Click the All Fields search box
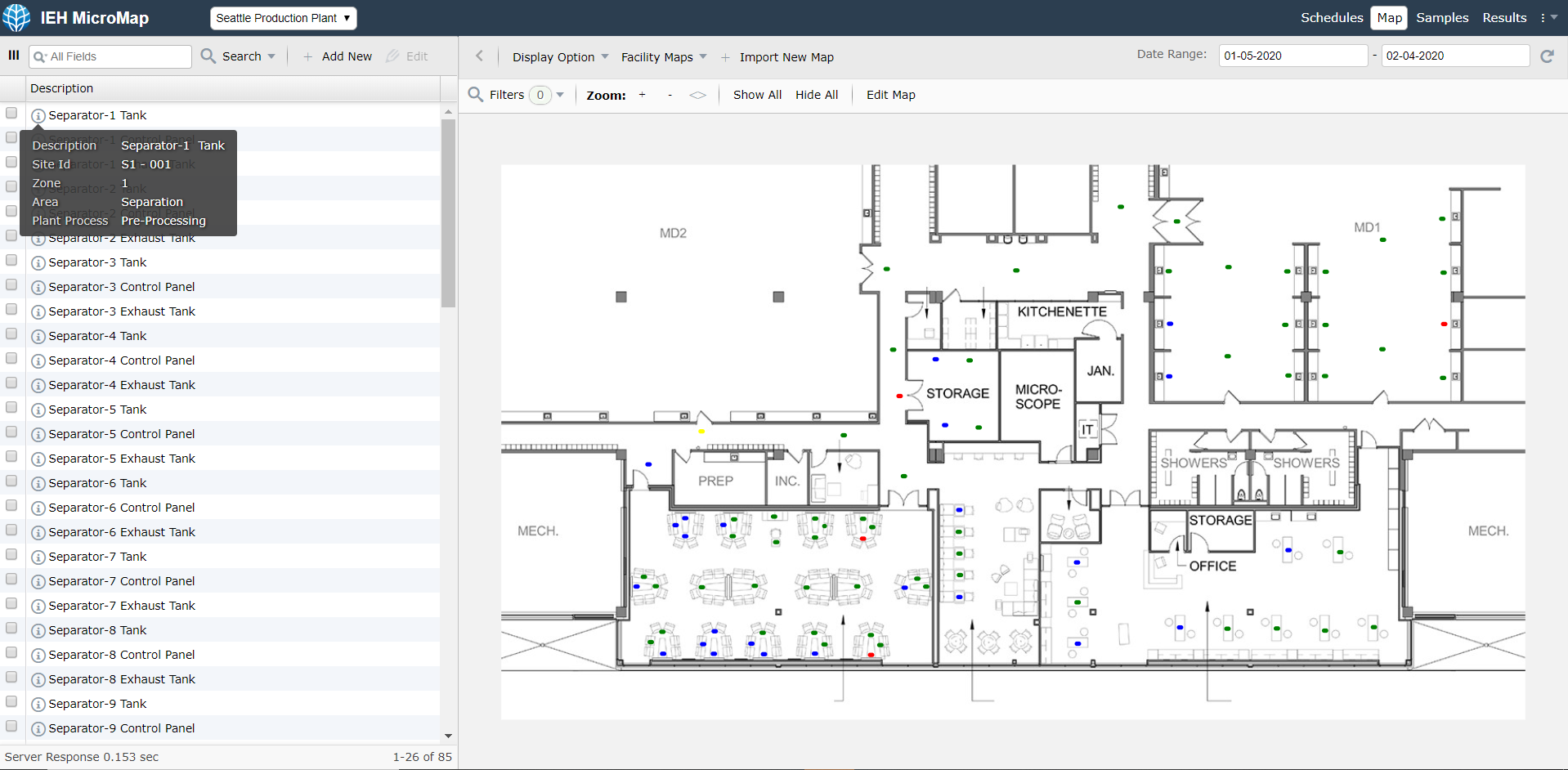The image size is (1568, 770). [x=110, y=56]
